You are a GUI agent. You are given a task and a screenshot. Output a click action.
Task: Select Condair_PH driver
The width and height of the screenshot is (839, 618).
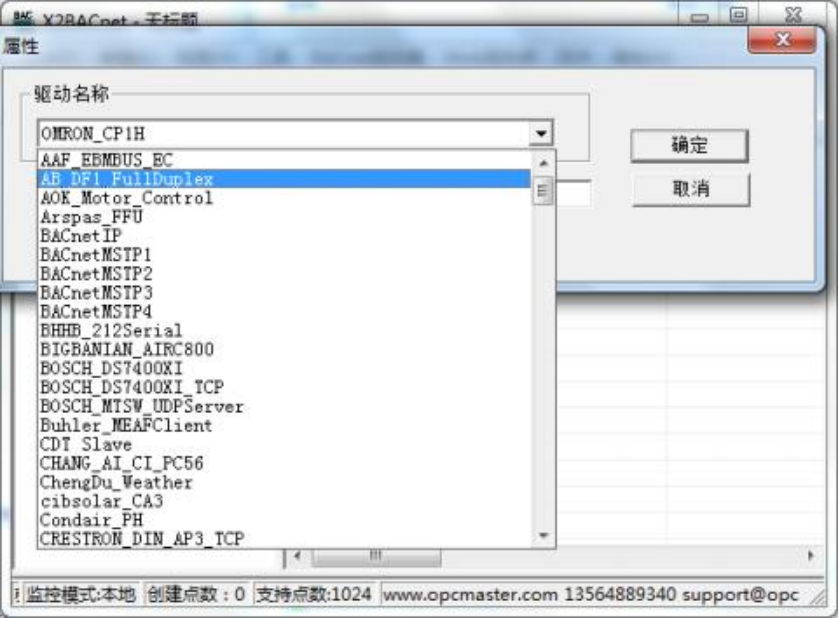284,520
